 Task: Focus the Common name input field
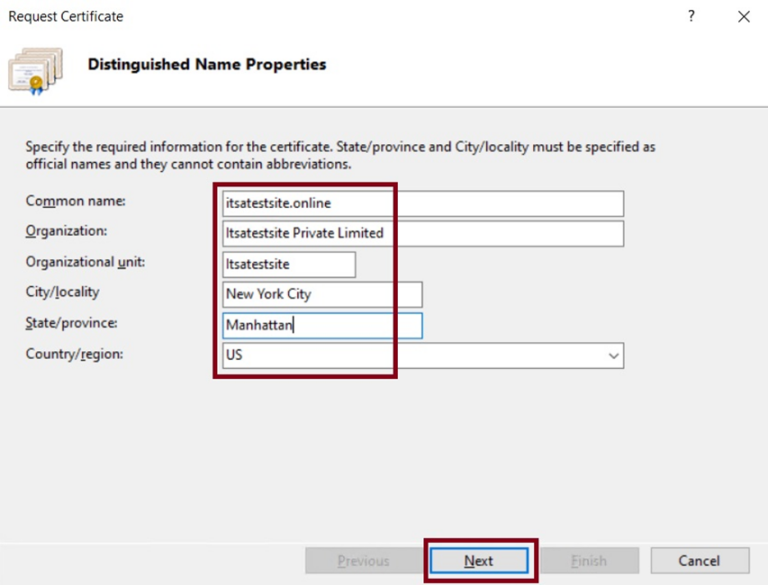coord(423,203)
